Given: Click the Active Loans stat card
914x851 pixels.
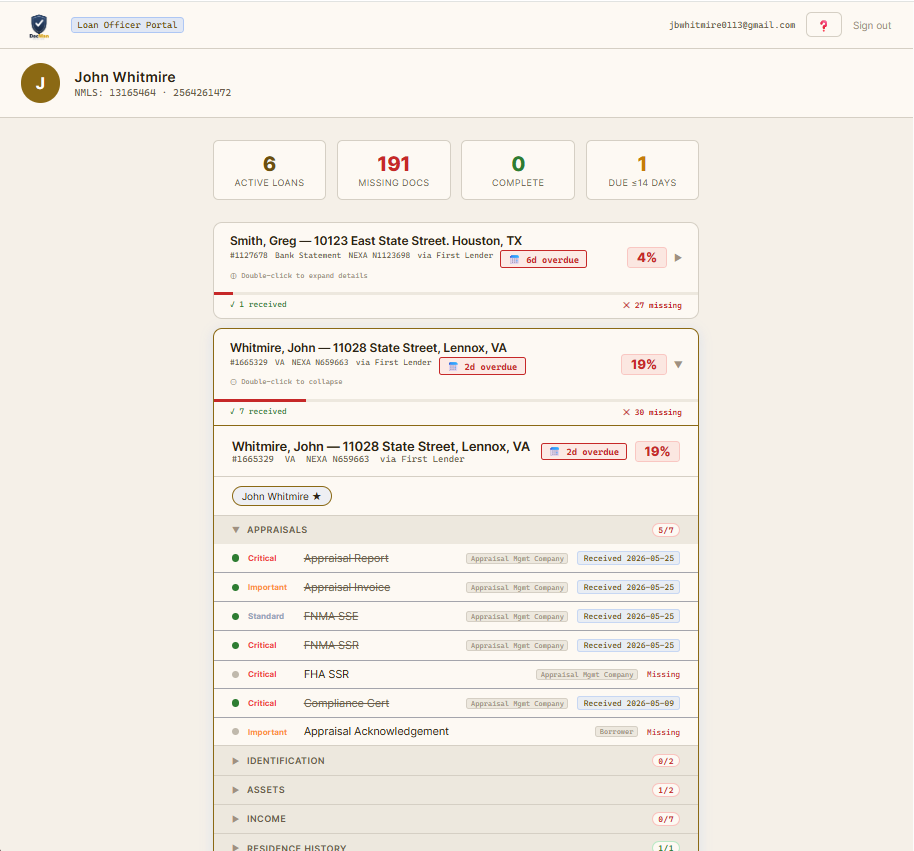Looking at the screenshot, I should coord(269,170).
